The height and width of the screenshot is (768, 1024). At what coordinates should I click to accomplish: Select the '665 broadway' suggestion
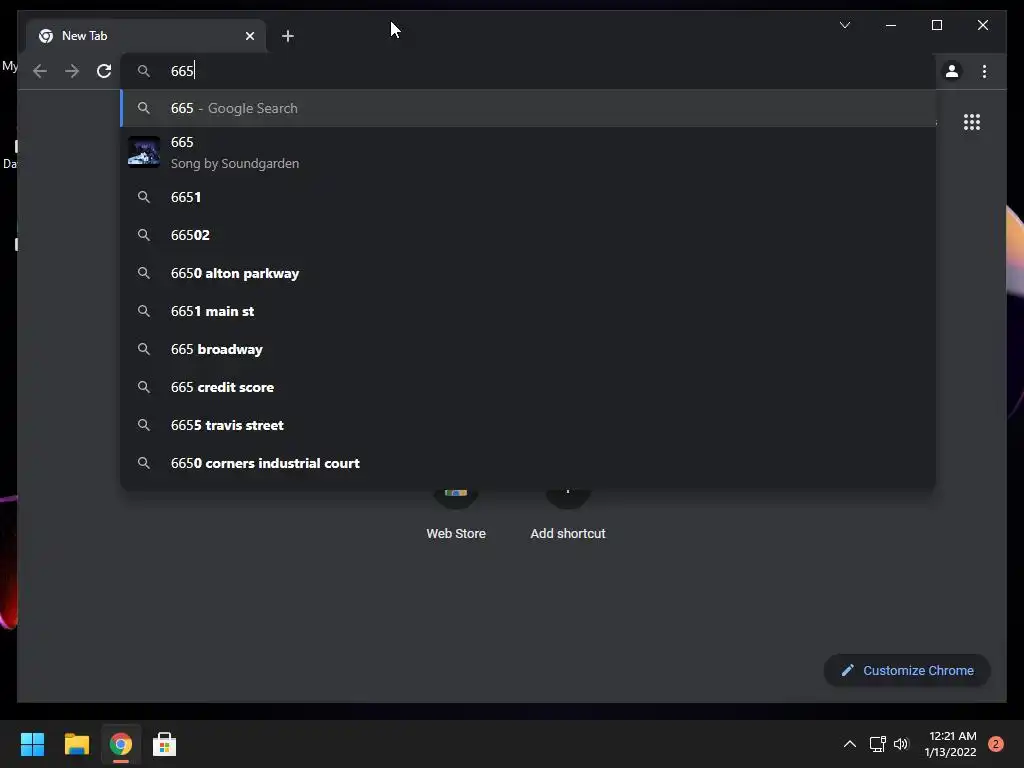click(x=528, y=349)
